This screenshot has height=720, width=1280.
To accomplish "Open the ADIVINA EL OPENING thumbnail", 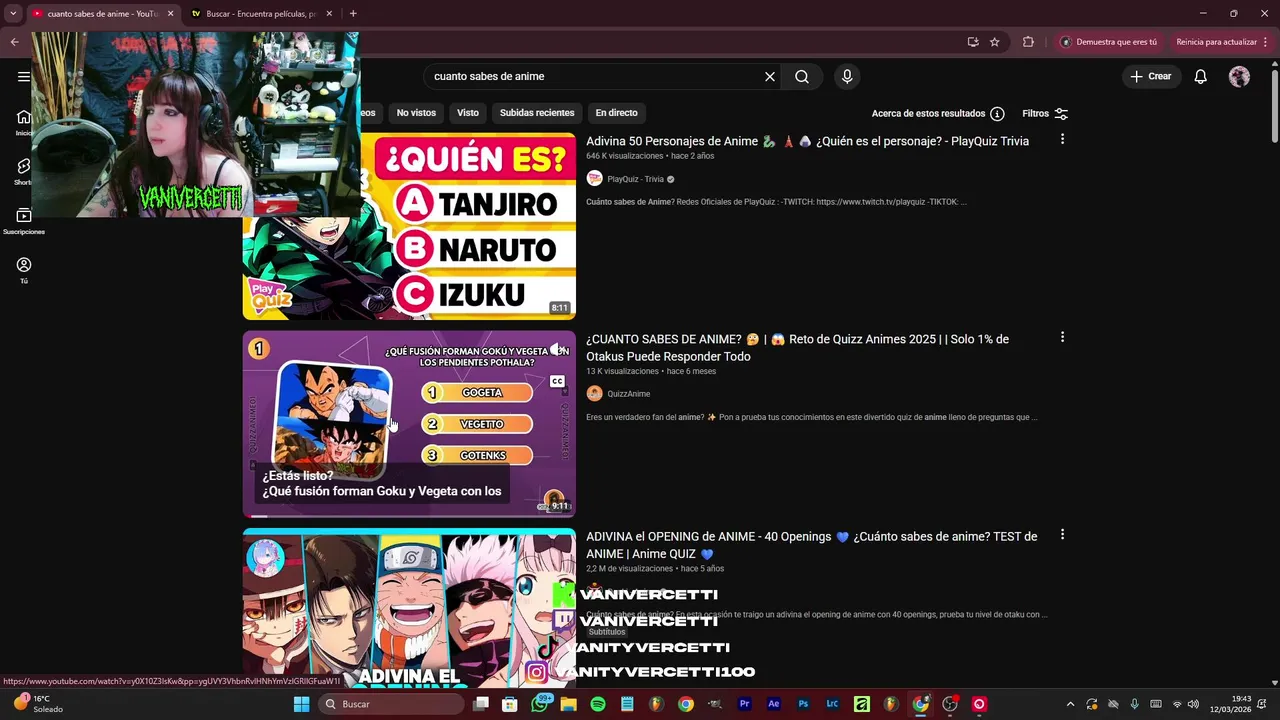I will tap(409, 608).
